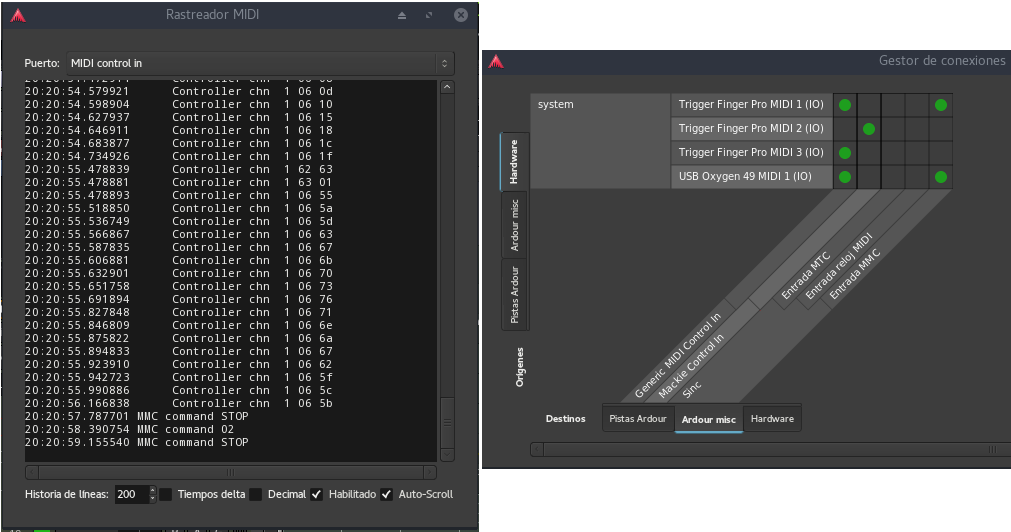Select the Hardware destinations tab
This screenshot has height=532, width=1011.
coord(772,418)
